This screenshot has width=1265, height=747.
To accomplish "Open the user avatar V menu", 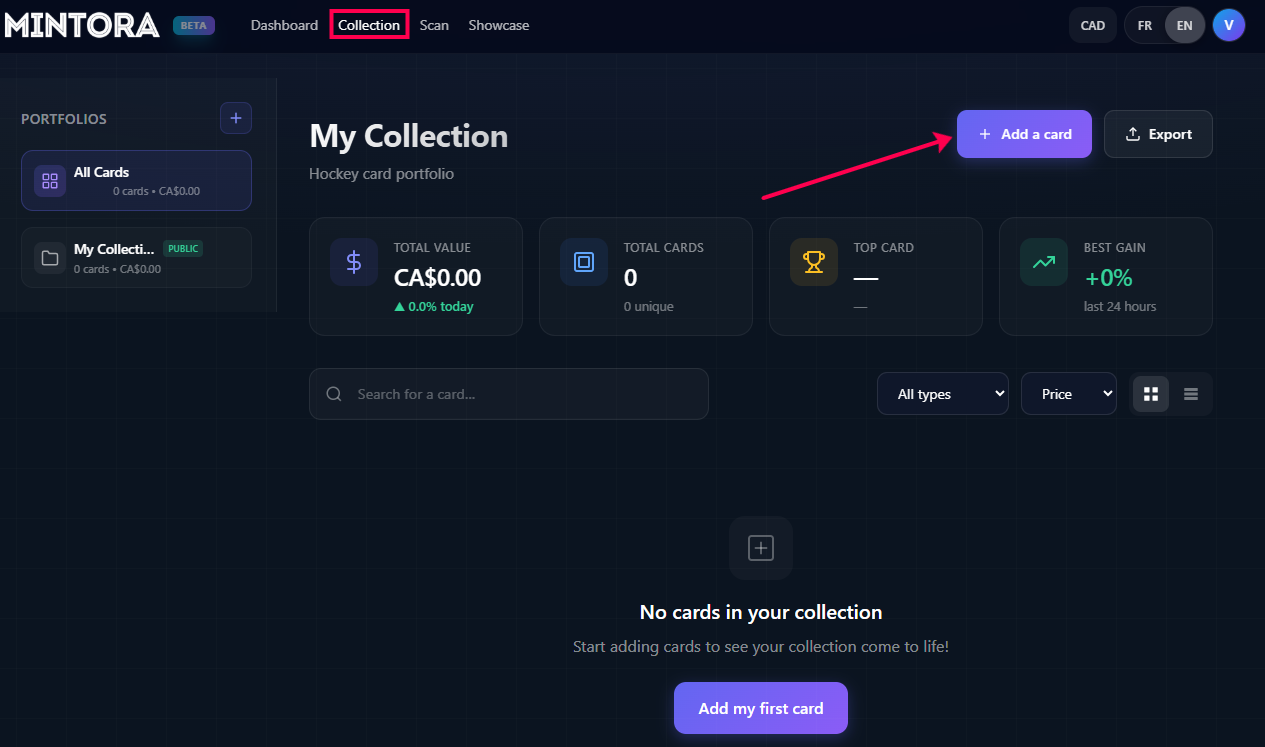I will pos(1228,25).
